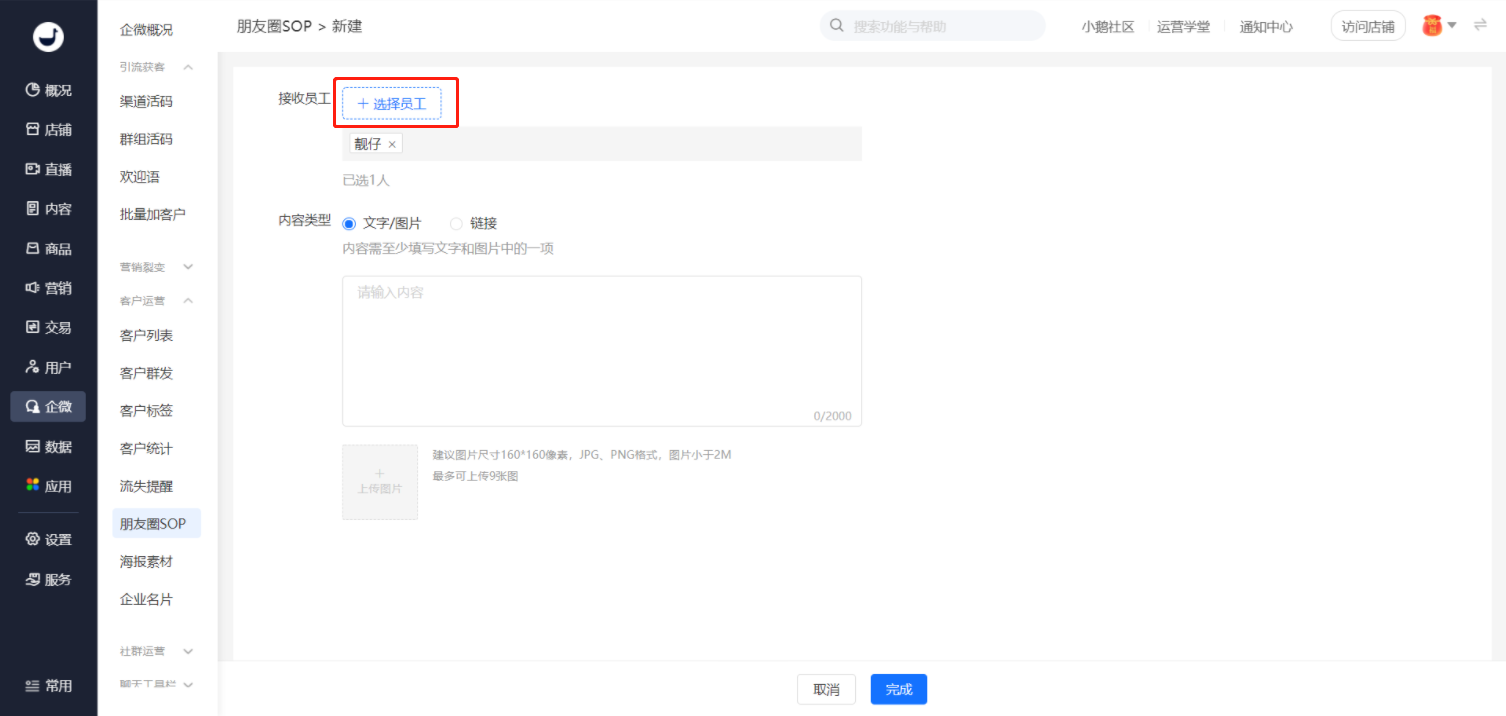Click the 选择员工 button

pyautogui.click(x=392, y=103)
